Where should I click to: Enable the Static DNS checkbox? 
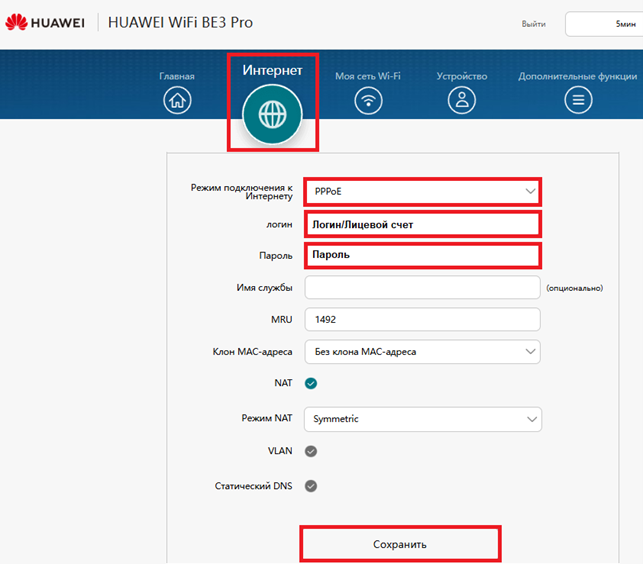[311, 486]
